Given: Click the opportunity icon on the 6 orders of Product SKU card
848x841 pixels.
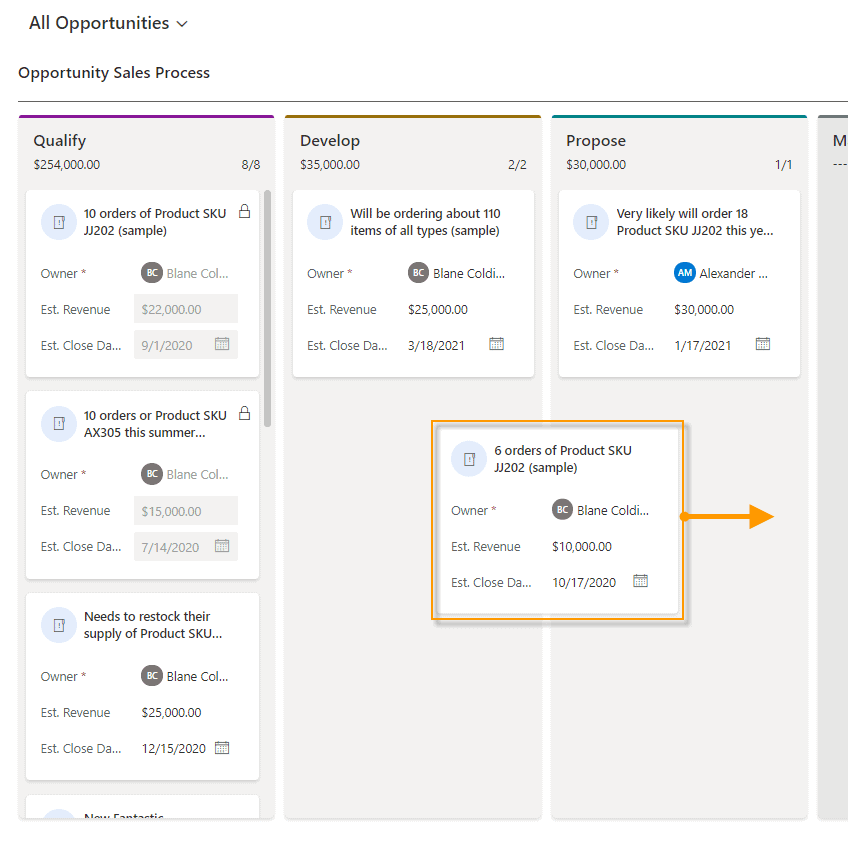Looking at the screenshot, I should click(469, 459).
